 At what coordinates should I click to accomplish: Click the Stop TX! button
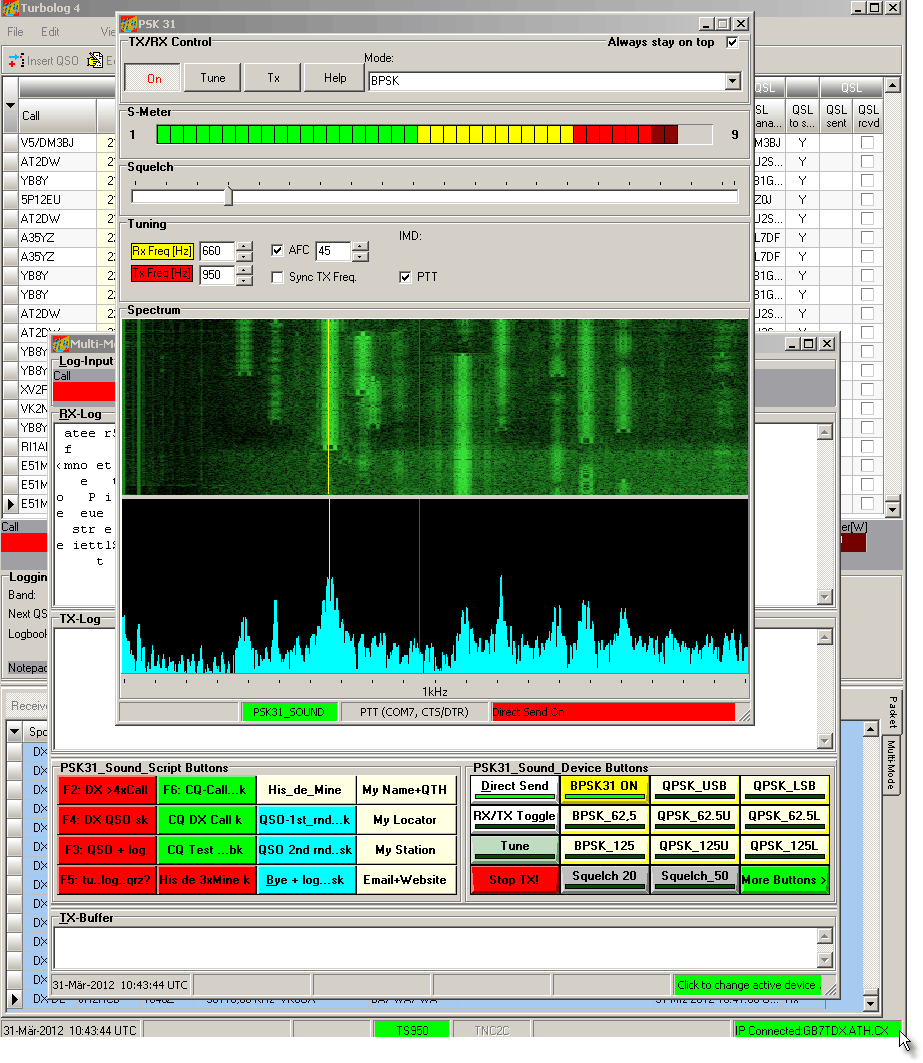[515, 880]
